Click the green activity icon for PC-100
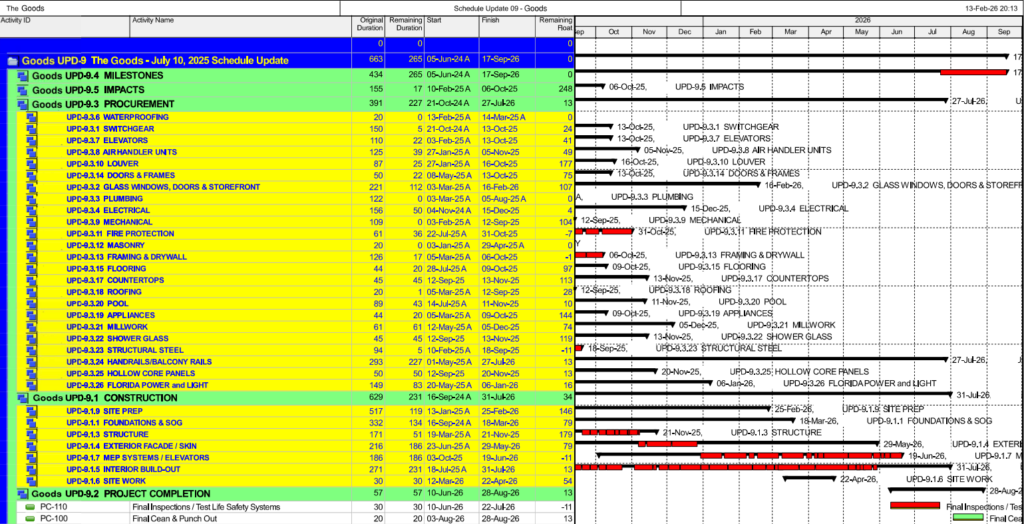Image resolution: width=1024 pixels, height=524 pixels. [29, 519]
